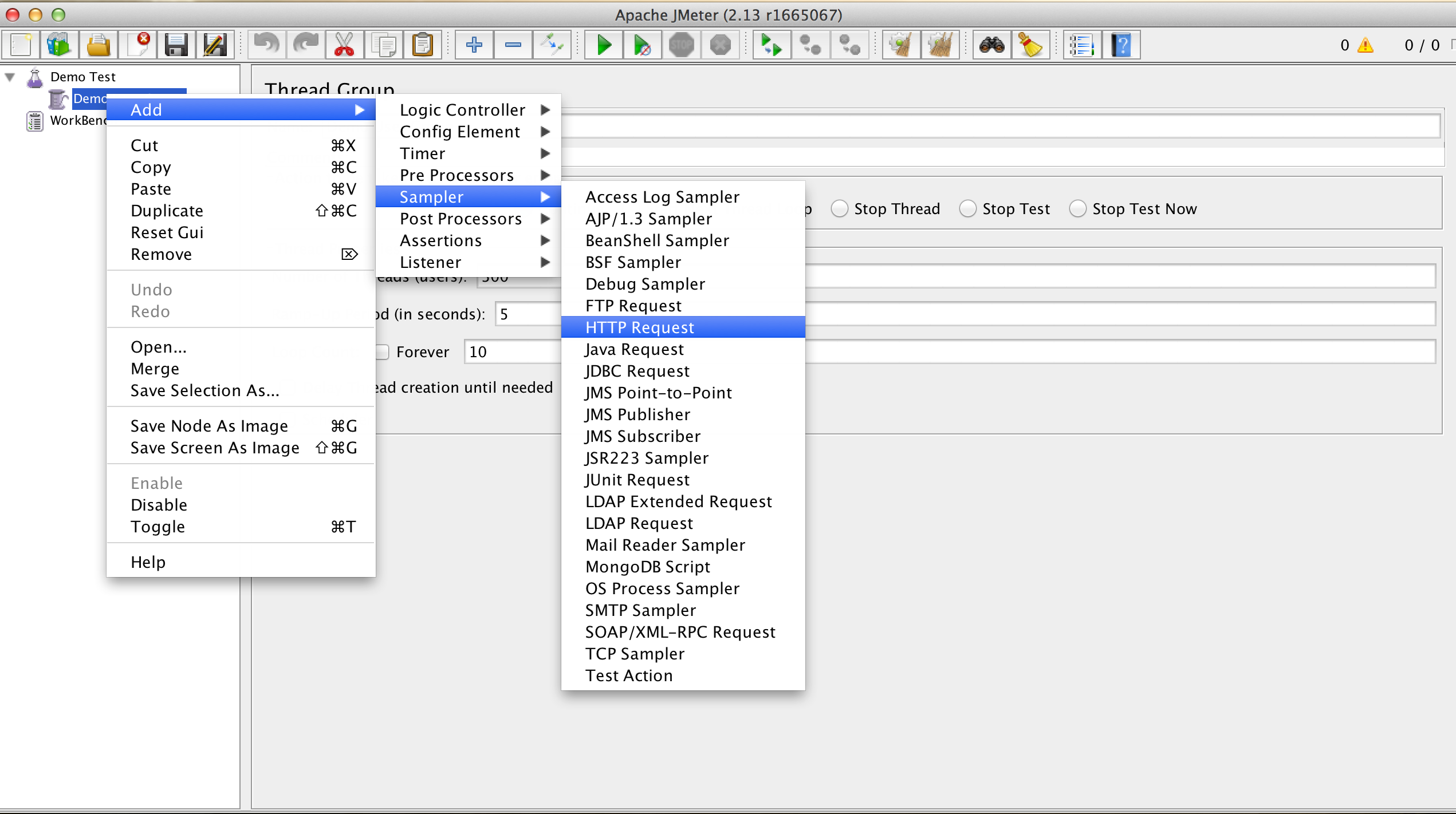Click the Undo arrow icon

click(267, 45)
